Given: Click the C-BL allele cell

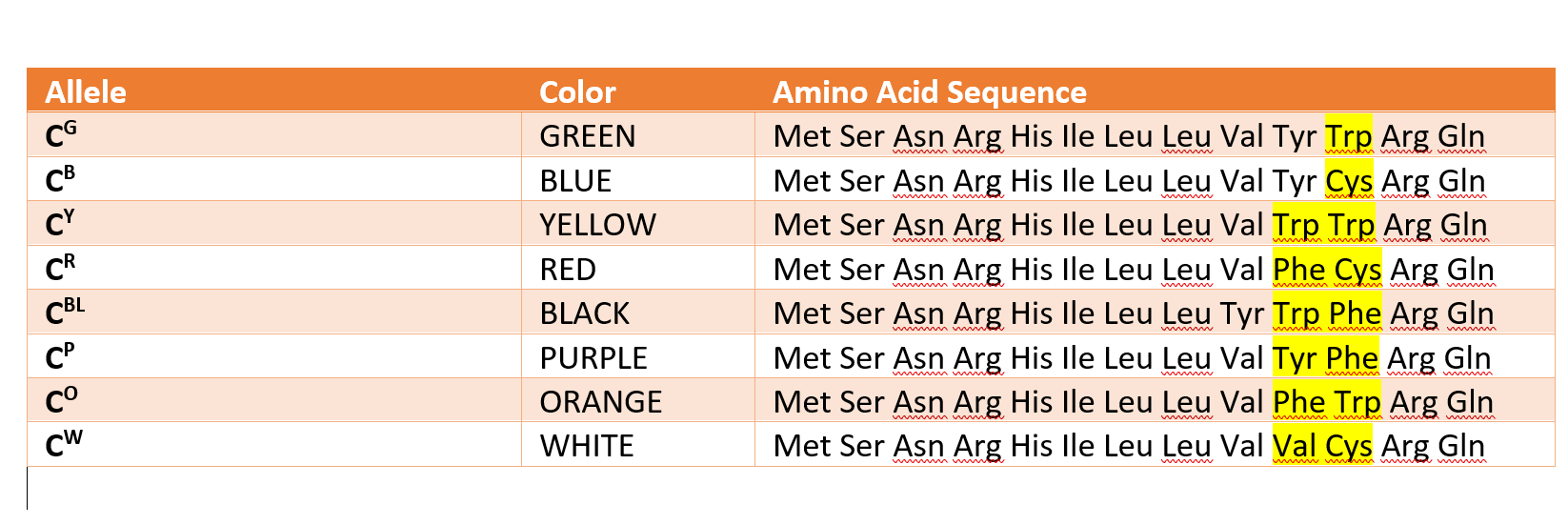Looking at the screenshot, I should coord(65,313).
